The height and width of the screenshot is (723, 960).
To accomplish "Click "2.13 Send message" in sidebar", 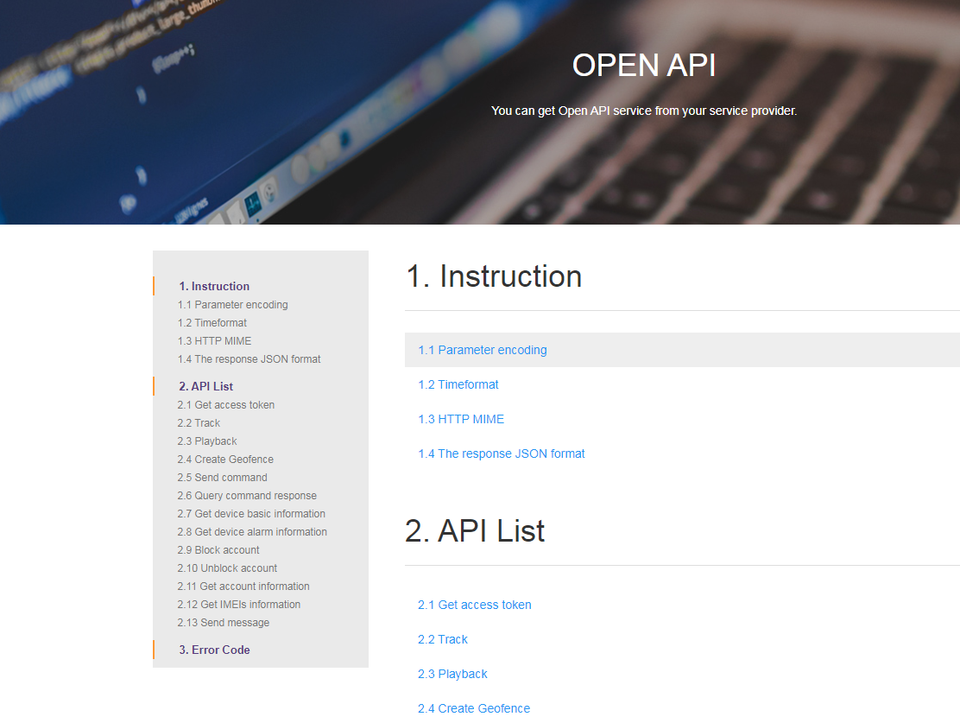I will coord(223,623).
